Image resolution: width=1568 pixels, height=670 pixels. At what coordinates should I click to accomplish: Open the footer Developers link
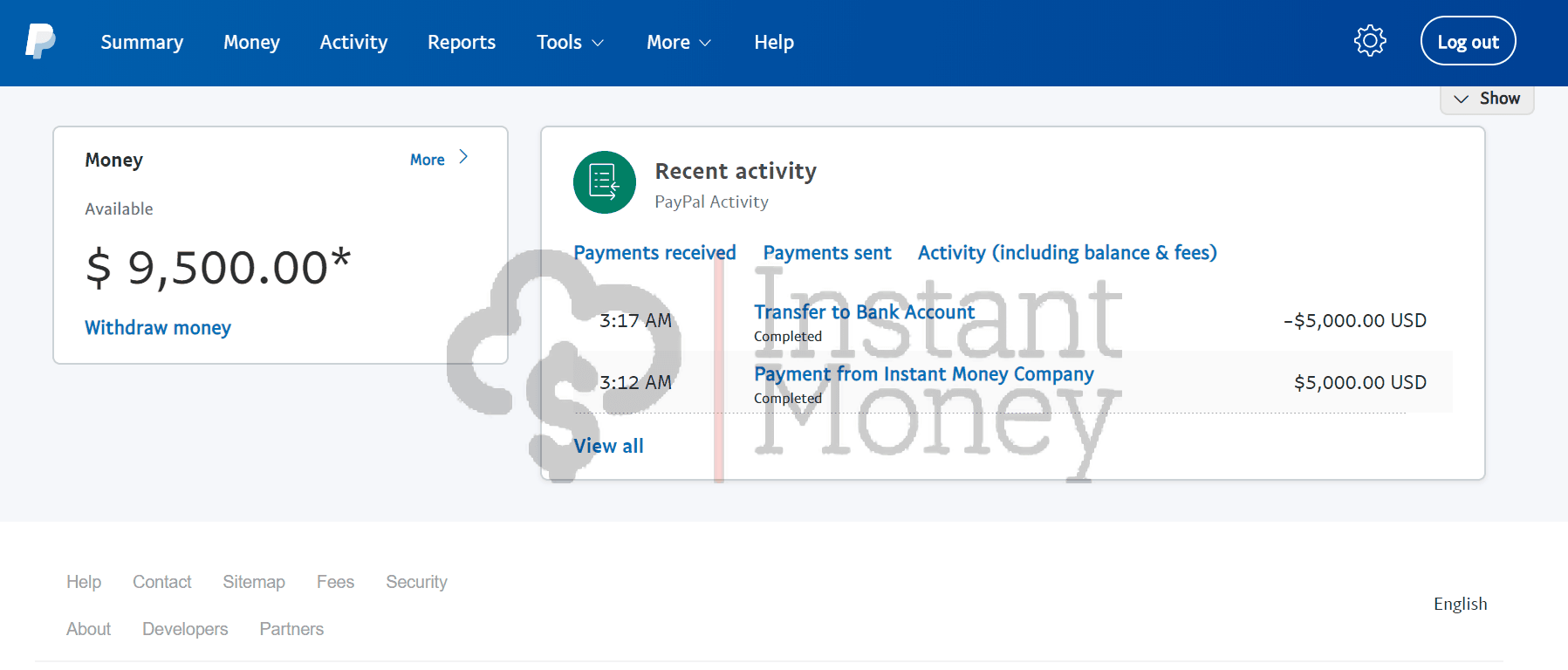point(185,629)
